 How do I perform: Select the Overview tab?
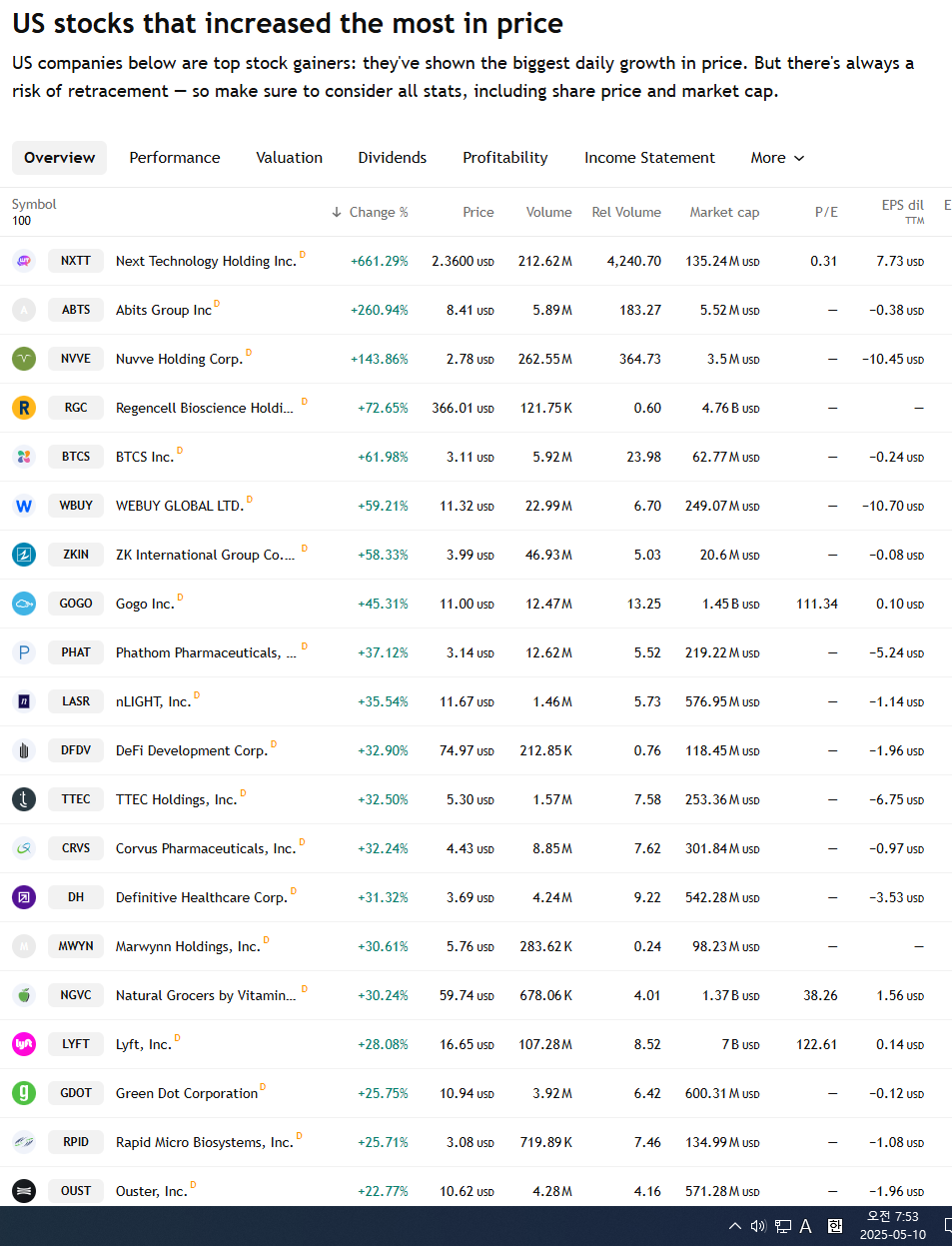pos(60,158)
